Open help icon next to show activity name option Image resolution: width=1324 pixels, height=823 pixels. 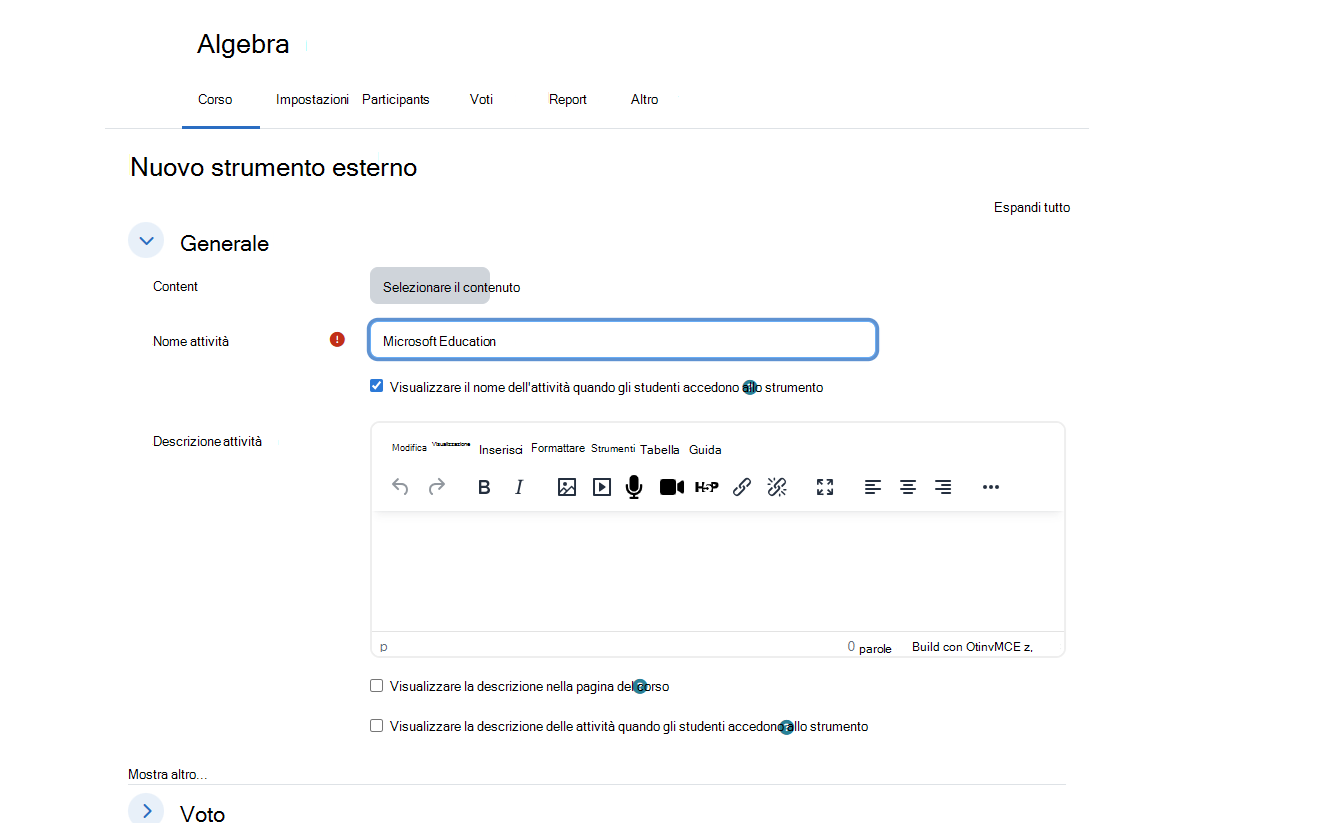(x=749, y=388)
